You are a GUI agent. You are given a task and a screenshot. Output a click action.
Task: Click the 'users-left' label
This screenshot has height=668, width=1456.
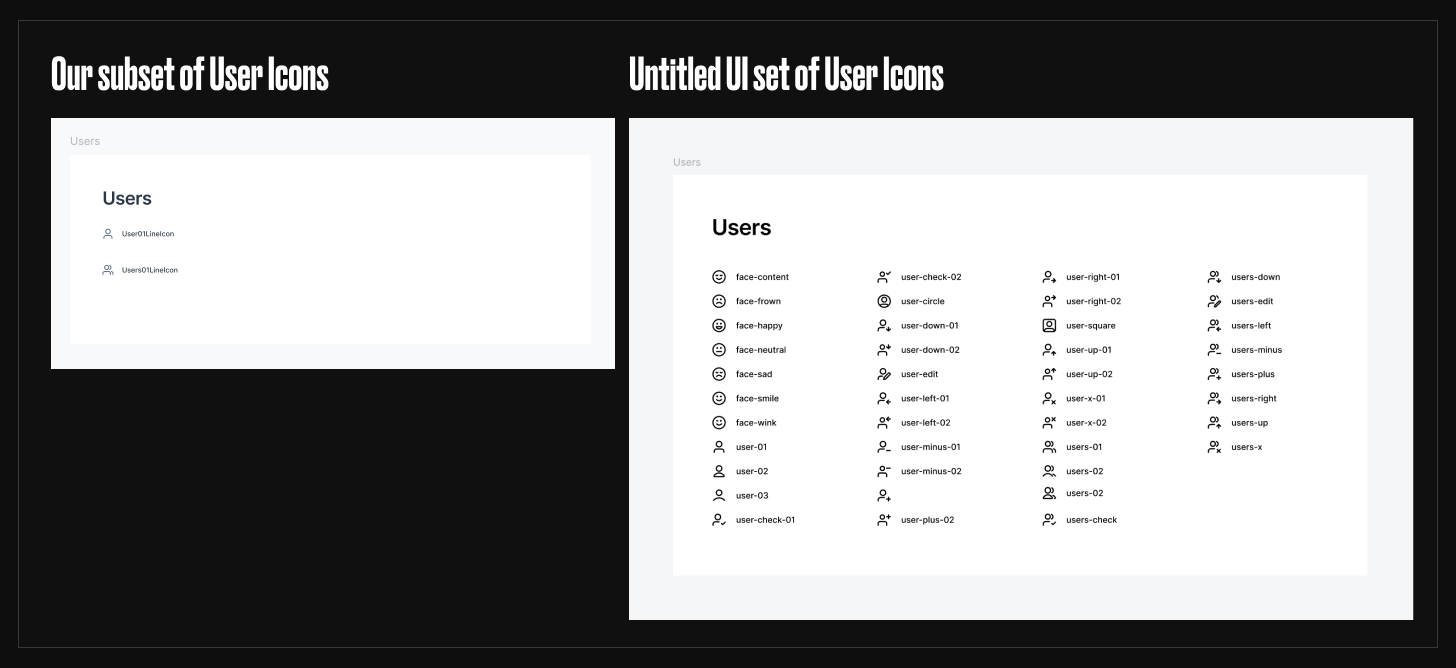pos(1251,325)
